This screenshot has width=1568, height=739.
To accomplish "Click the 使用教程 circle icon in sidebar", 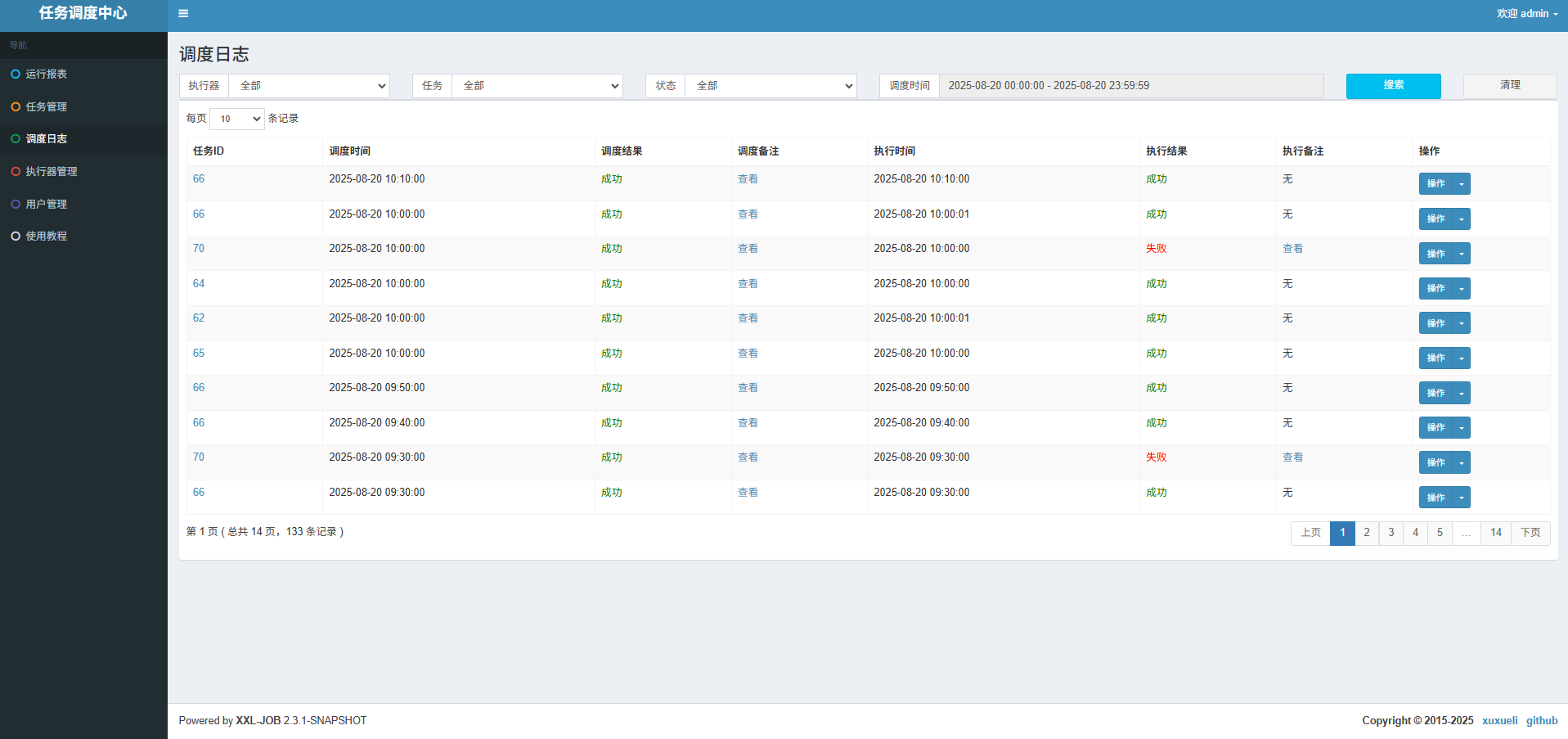I will coord(16,237).
